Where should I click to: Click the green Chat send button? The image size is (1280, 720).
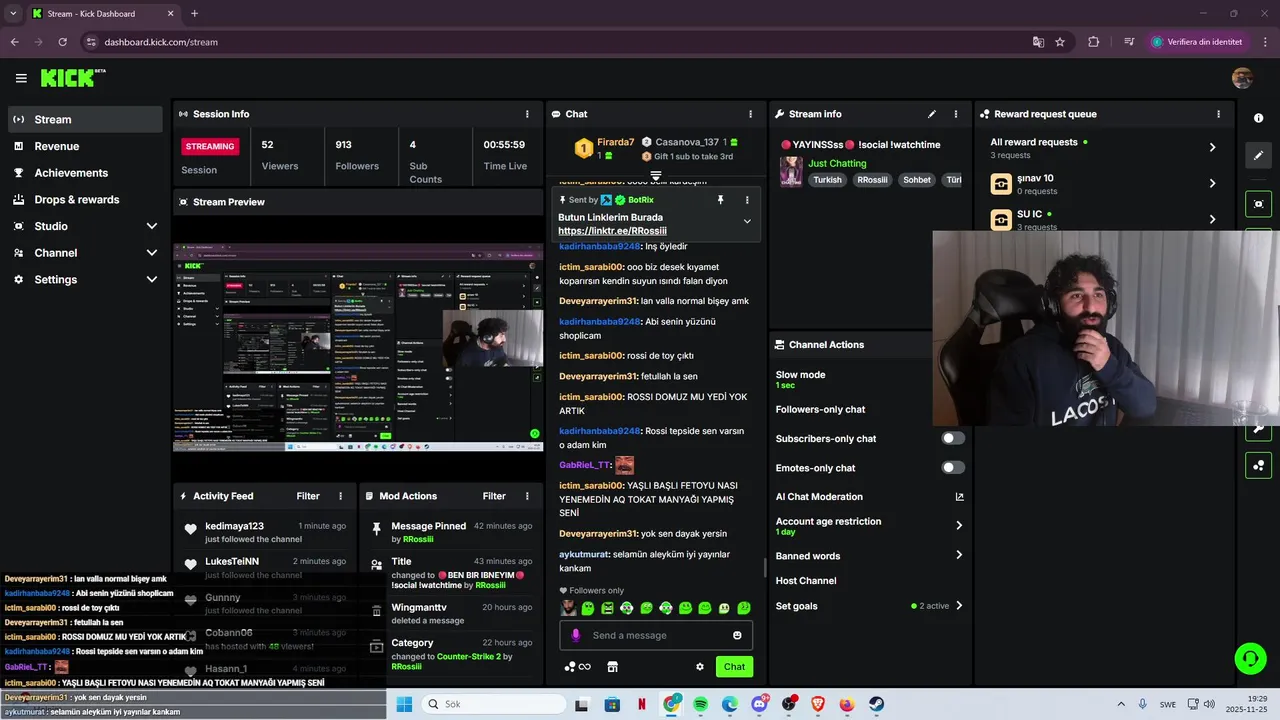pos(735,667)
